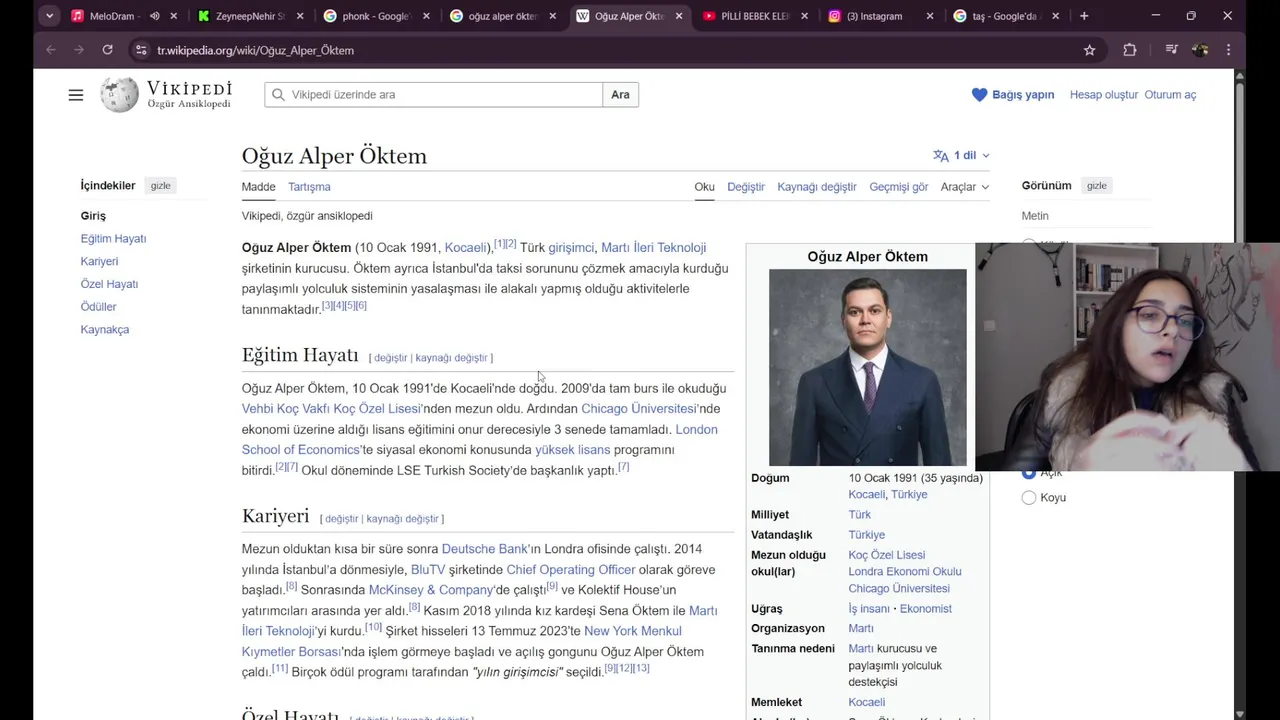Click the browser back arrow
The height and width of the screenshot is (720, 1280).
[51, 50]
